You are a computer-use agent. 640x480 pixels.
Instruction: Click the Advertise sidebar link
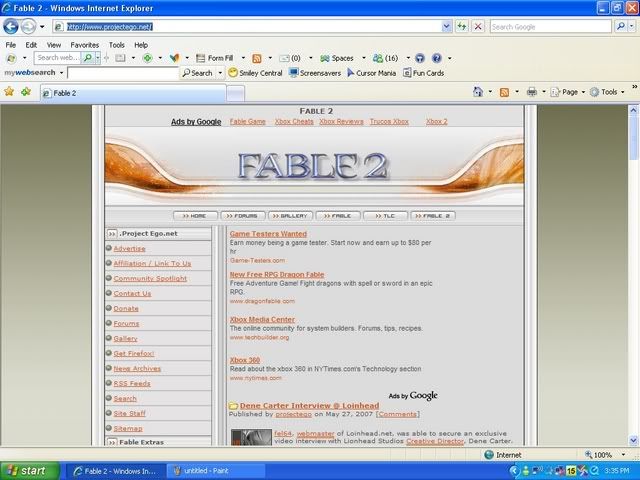coord(129,249)
